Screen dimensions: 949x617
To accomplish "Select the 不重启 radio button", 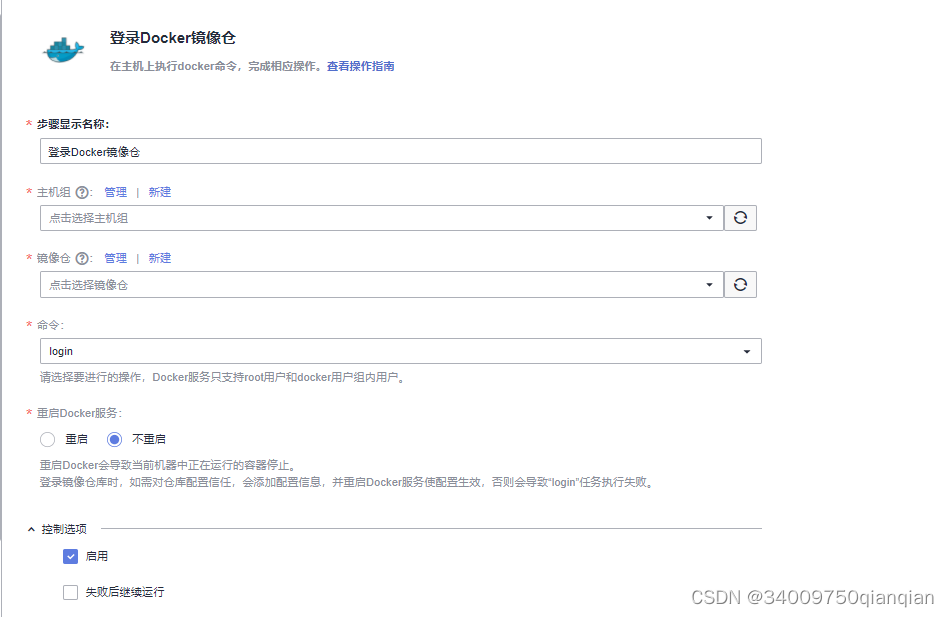I will (114, 439).
